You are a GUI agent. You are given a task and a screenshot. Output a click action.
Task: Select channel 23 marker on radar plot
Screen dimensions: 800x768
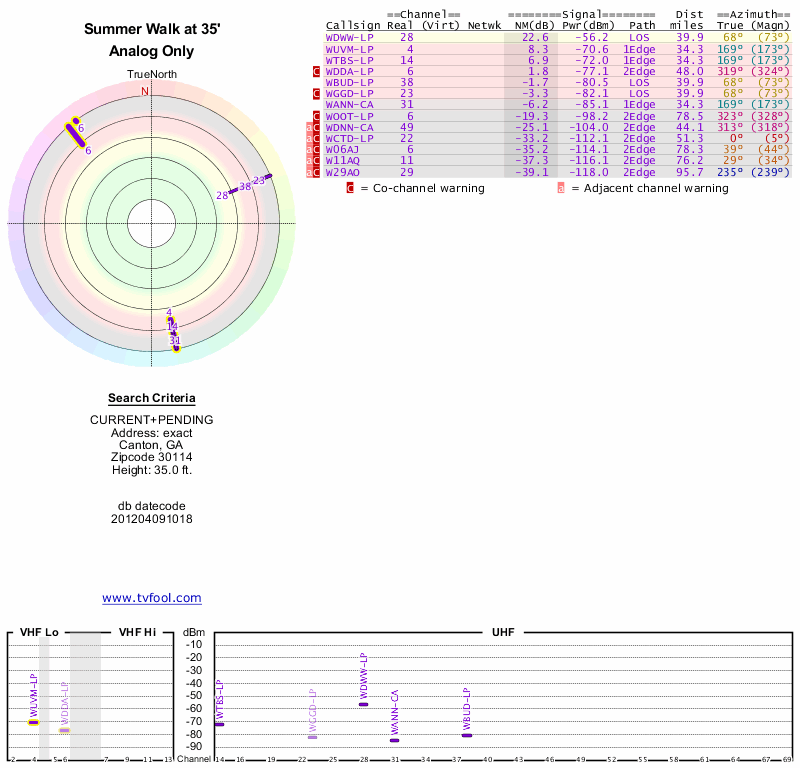[x=259, y=180]
